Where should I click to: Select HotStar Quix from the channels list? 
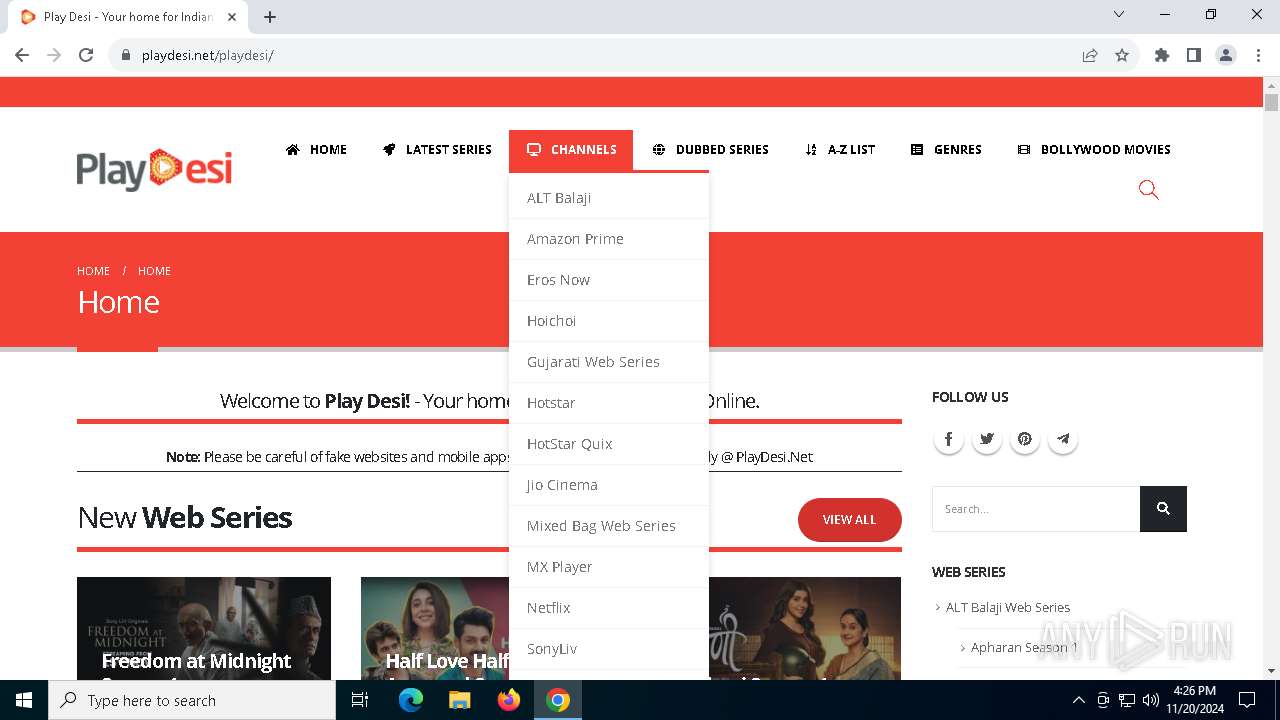tap(609, 444)
